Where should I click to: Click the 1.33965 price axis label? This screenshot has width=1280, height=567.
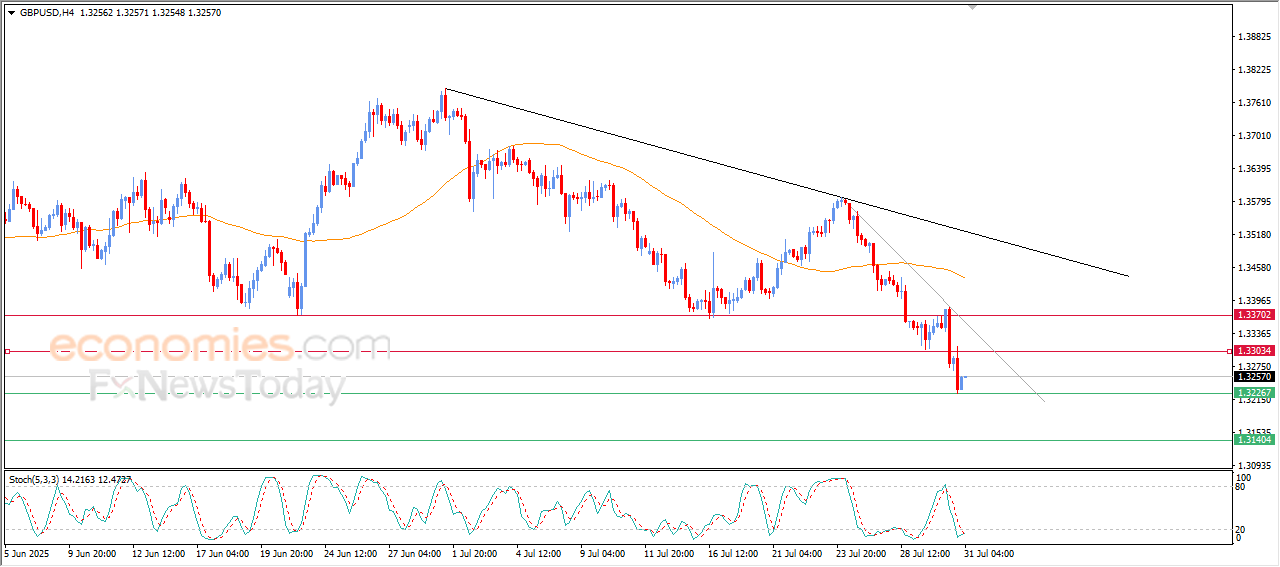[1254, 301]
